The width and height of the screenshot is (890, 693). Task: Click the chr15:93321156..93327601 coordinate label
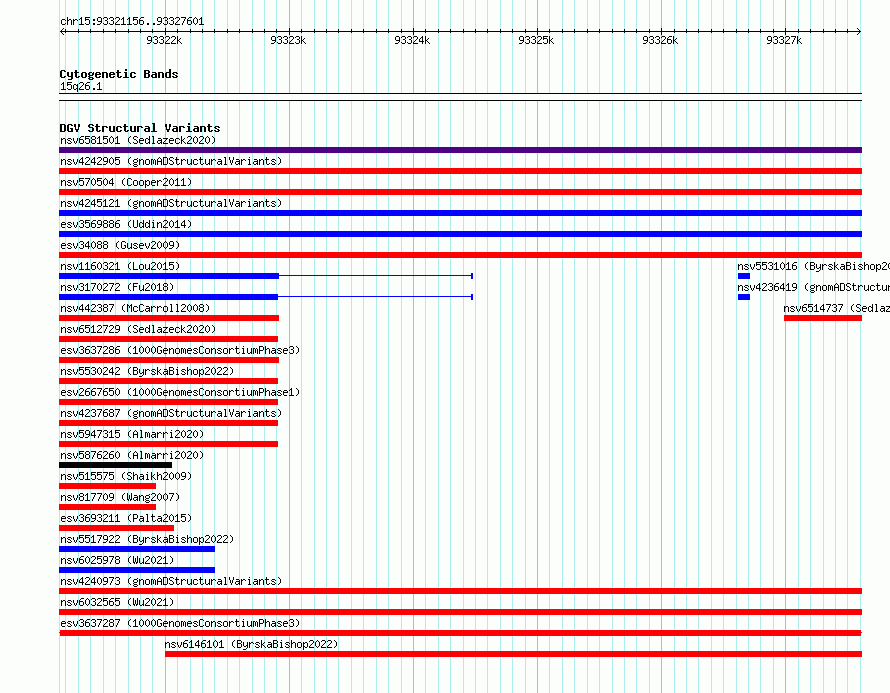(132, 21)
